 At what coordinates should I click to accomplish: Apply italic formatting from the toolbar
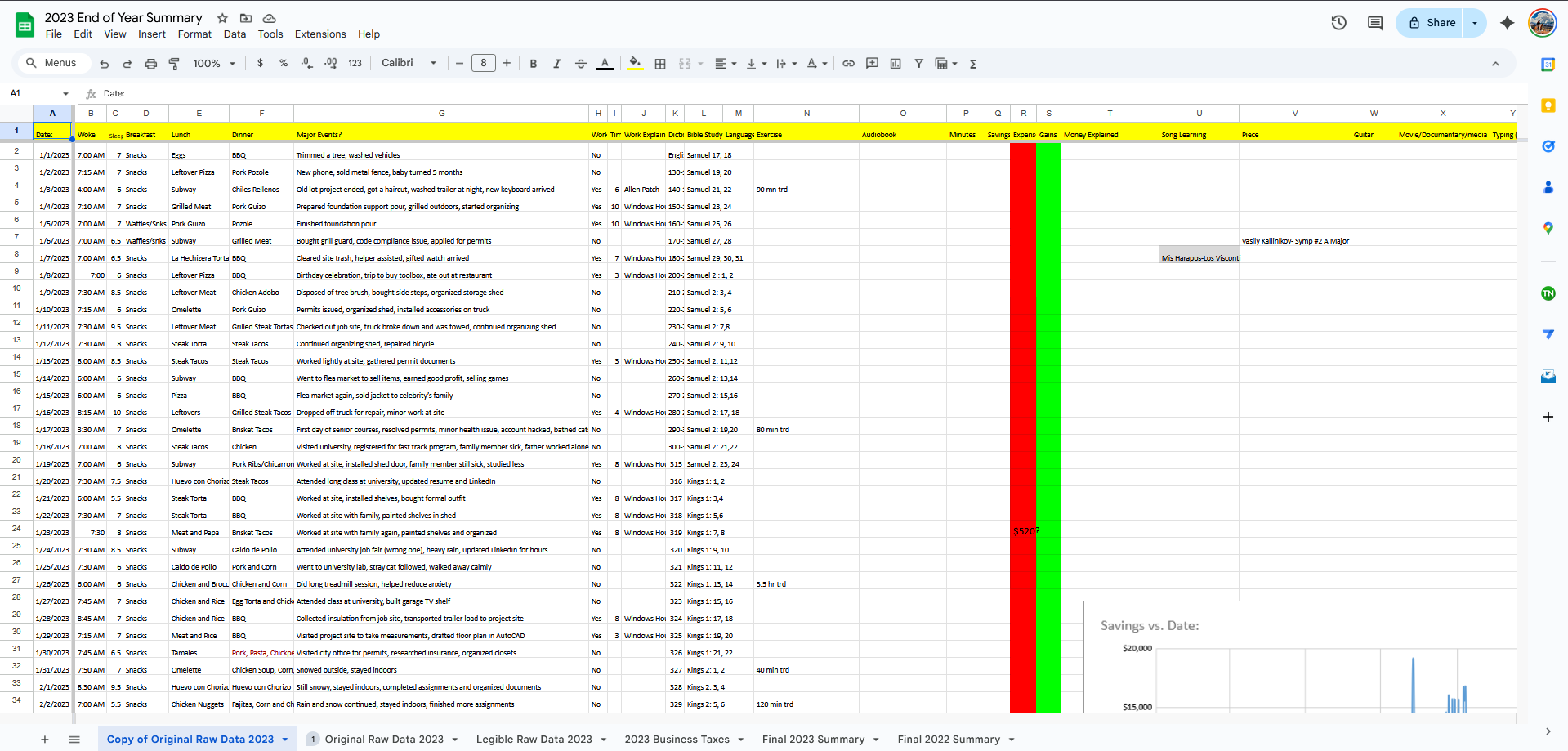[x=557, y=63]
